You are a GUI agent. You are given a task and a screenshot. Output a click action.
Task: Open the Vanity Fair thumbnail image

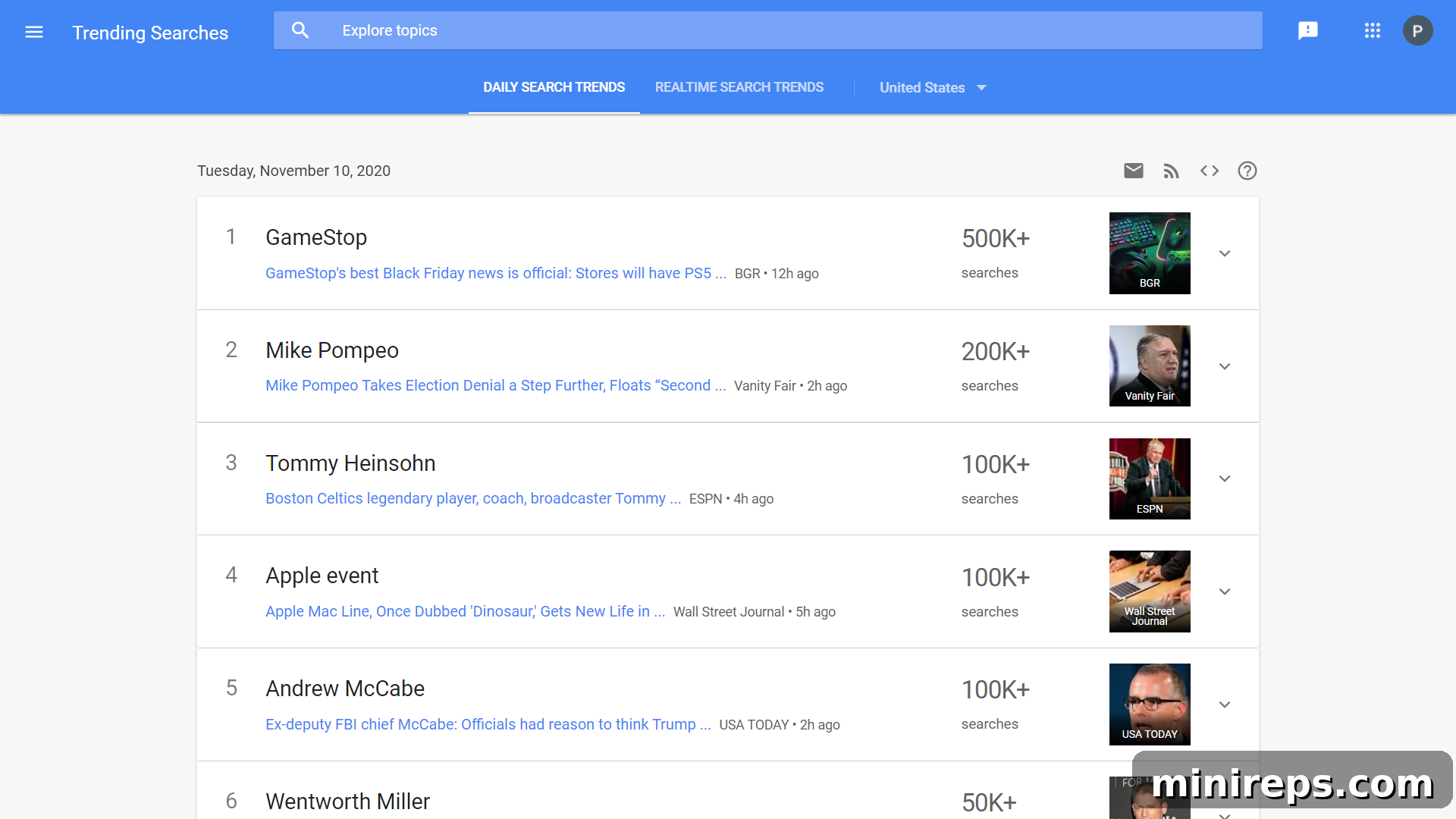(x=1150, y=366)
